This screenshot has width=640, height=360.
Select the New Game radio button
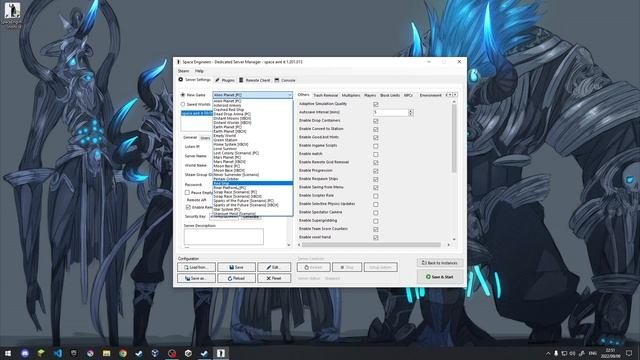click(x=183, y=95)
